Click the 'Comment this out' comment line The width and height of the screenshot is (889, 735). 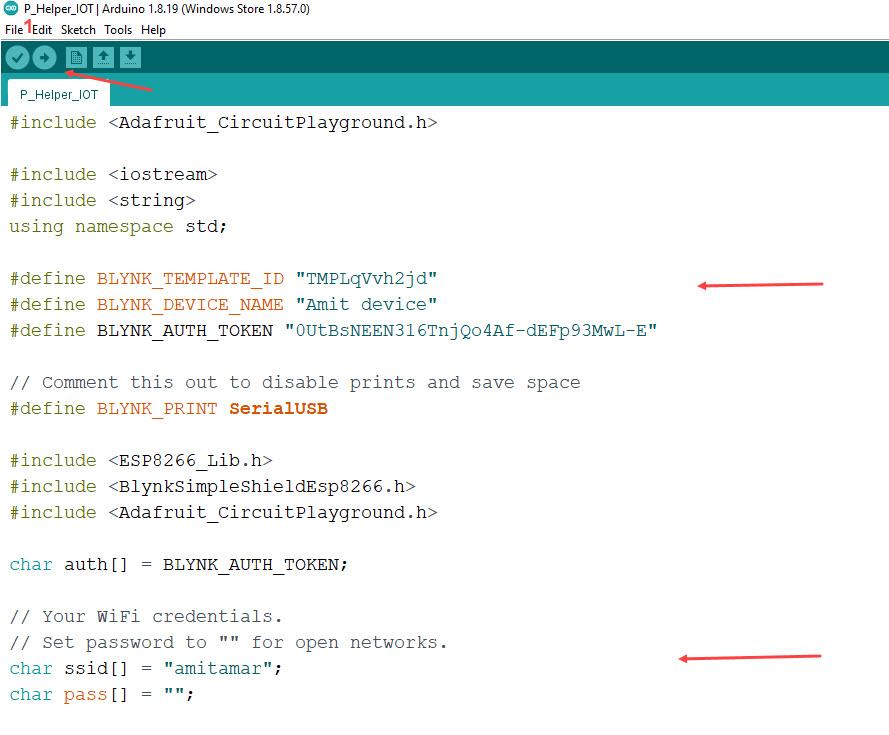point(295,382)
